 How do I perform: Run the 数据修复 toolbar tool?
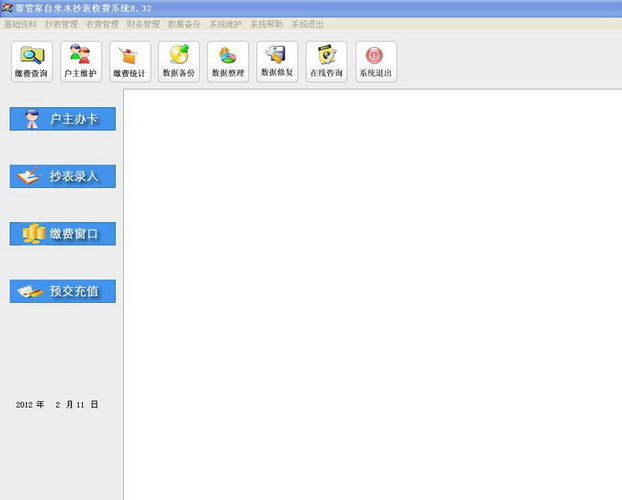point(277,62)
